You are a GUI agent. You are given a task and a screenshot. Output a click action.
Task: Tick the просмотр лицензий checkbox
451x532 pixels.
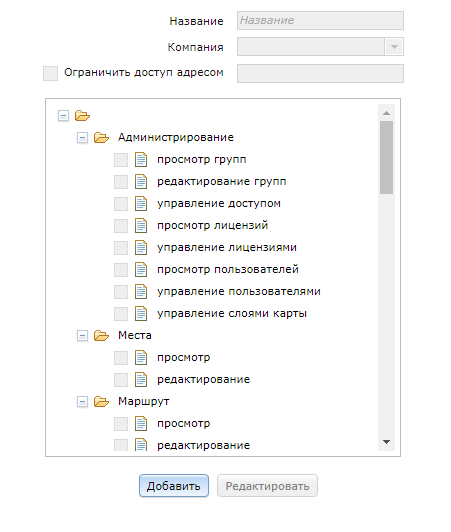click(x=121, y=226)
